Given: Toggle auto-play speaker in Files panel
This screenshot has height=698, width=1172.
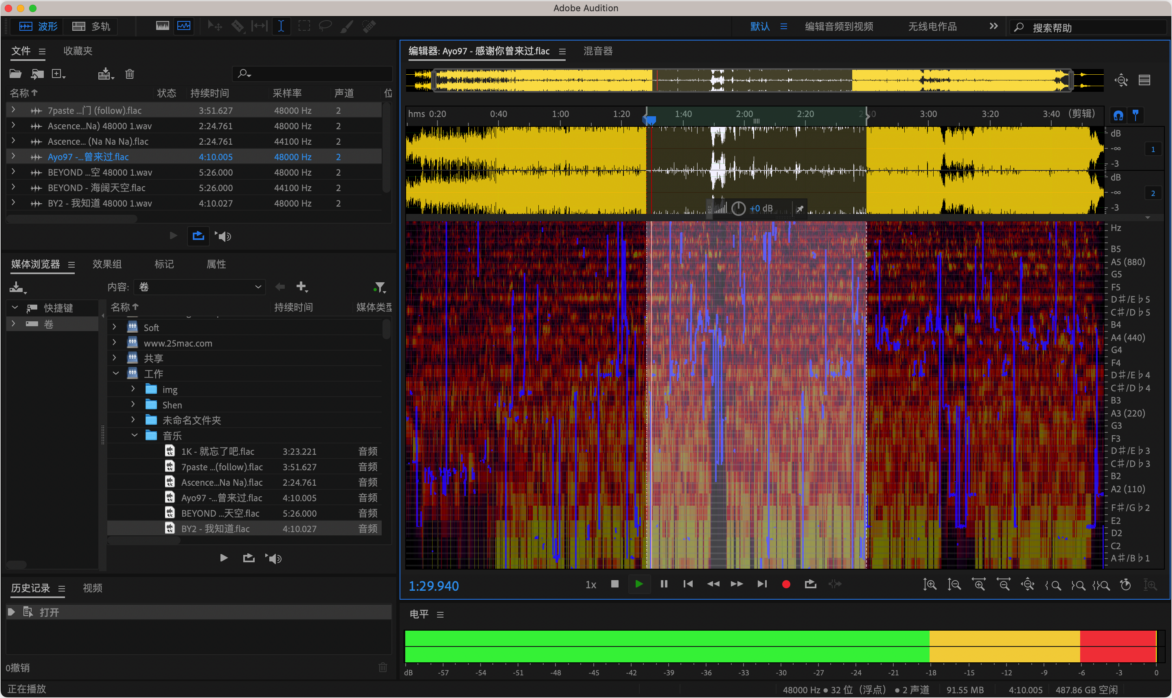Looking at the screenshot, I should (x=223, y=236).
